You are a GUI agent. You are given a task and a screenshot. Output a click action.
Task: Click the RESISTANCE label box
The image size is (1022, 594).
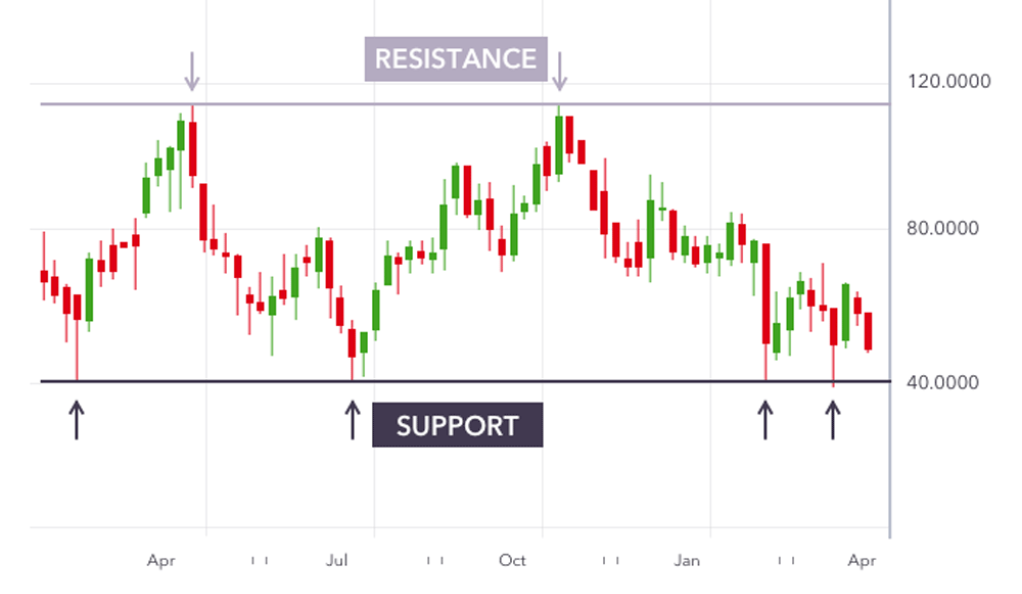(456, 59)
